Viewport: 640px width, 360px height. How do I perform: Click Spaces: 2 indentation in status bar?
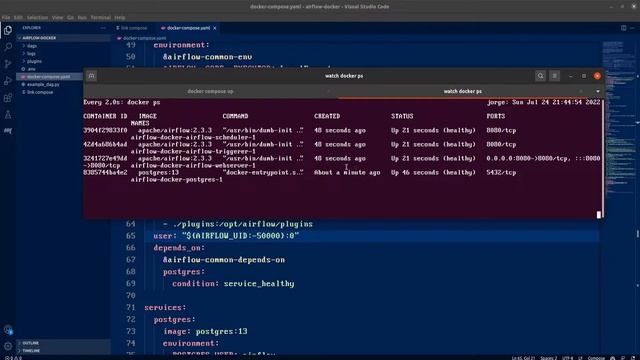[x=548, y=358]
